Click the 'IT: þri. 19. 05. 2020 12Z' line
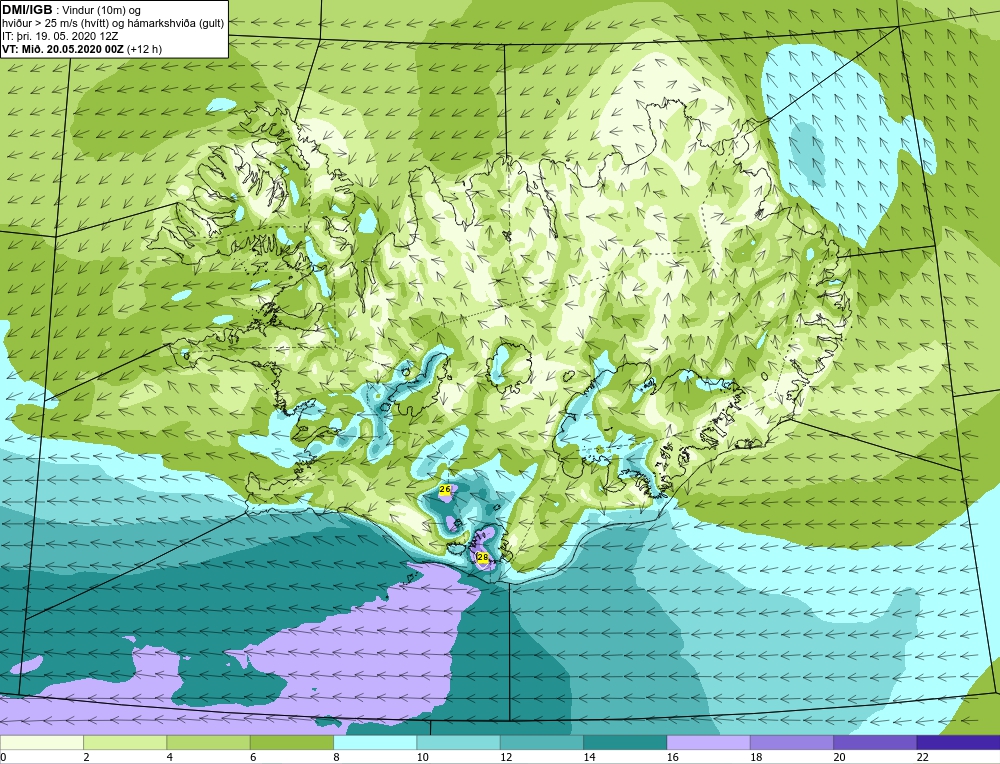This screenshot has width=1000, height=764. pyautogui.click(x=58, y=36)
